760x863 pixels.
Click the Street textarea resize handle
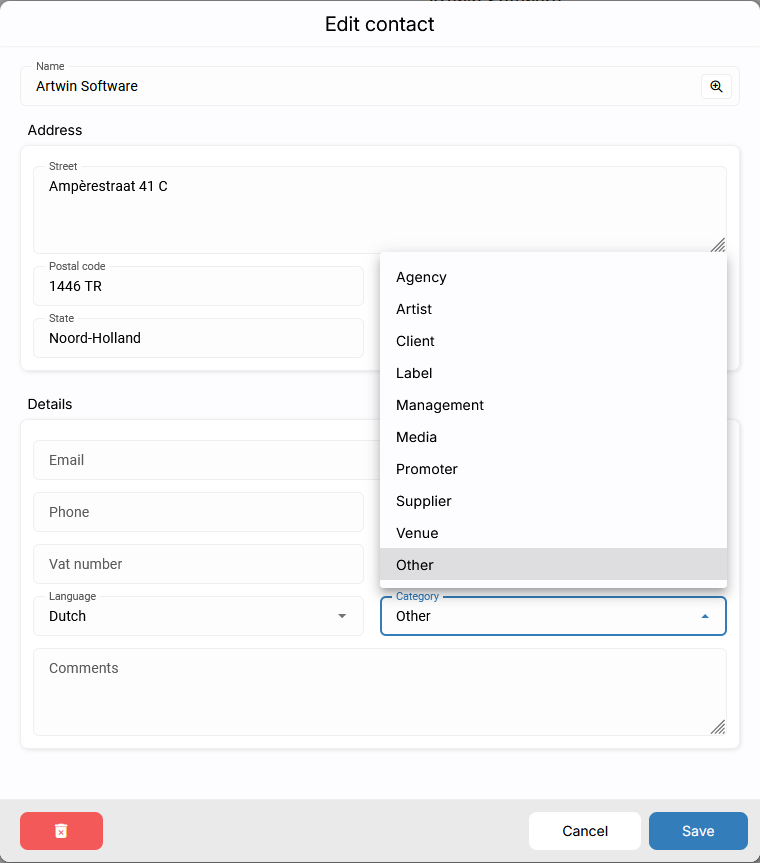click(718, 245)
